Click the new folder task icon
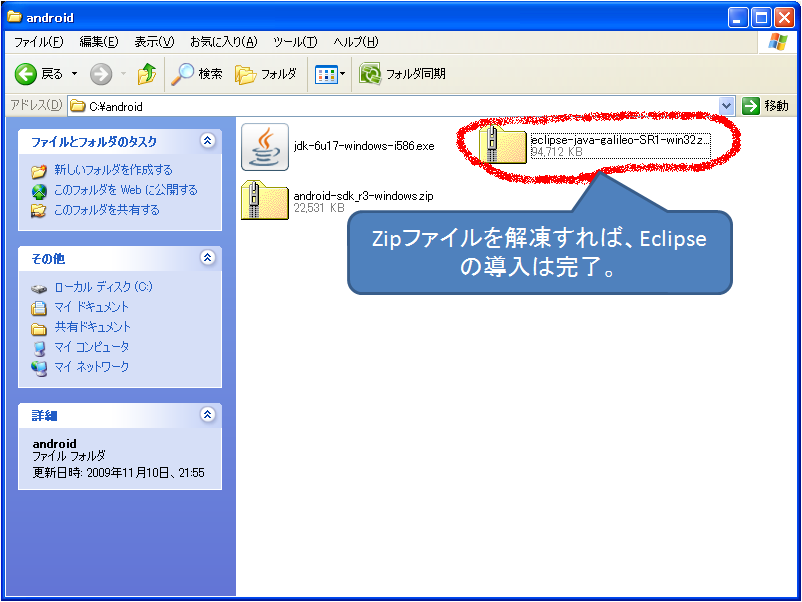 [39, 171]
